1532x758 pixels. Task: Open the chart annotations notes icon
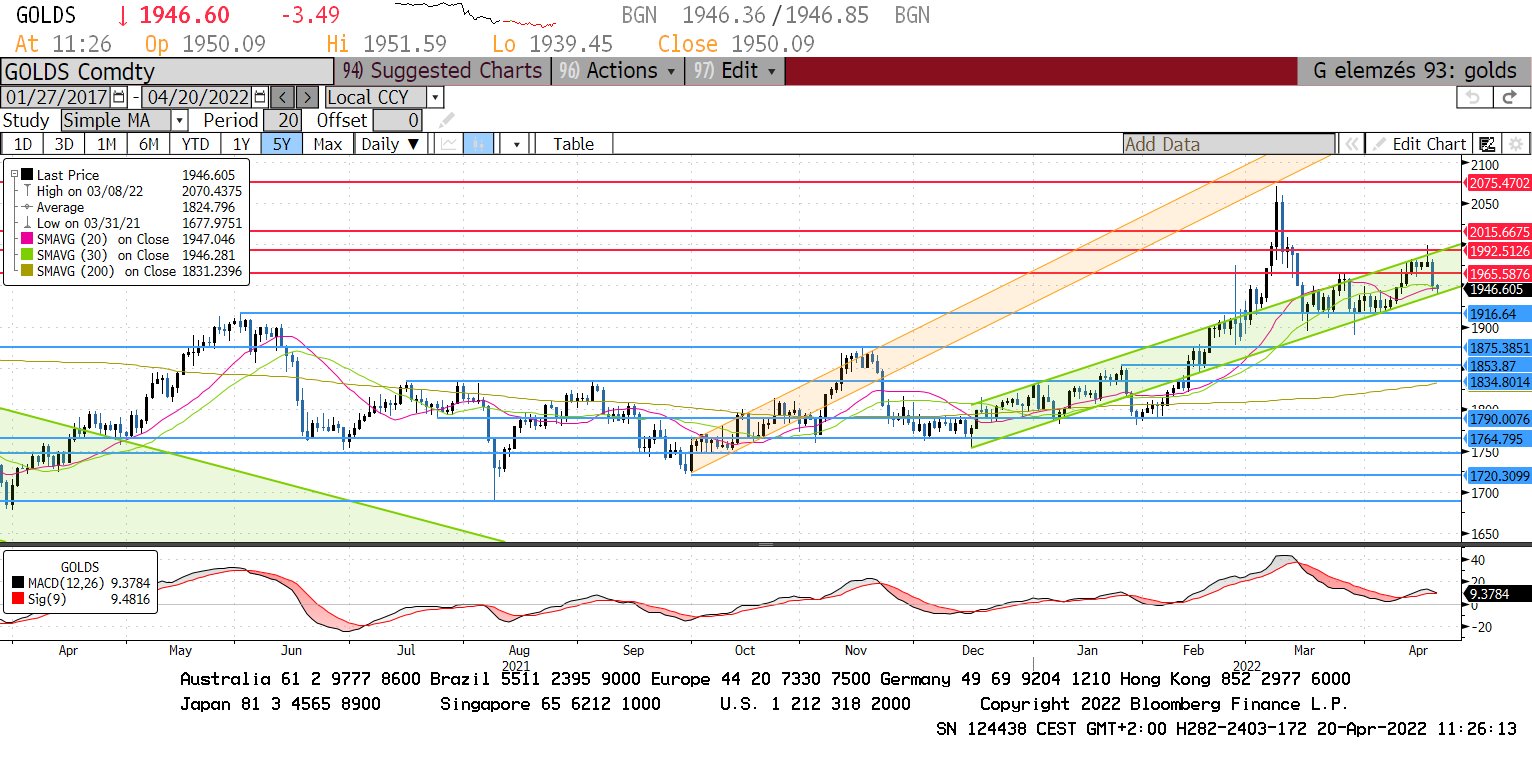click(1487, 144)
